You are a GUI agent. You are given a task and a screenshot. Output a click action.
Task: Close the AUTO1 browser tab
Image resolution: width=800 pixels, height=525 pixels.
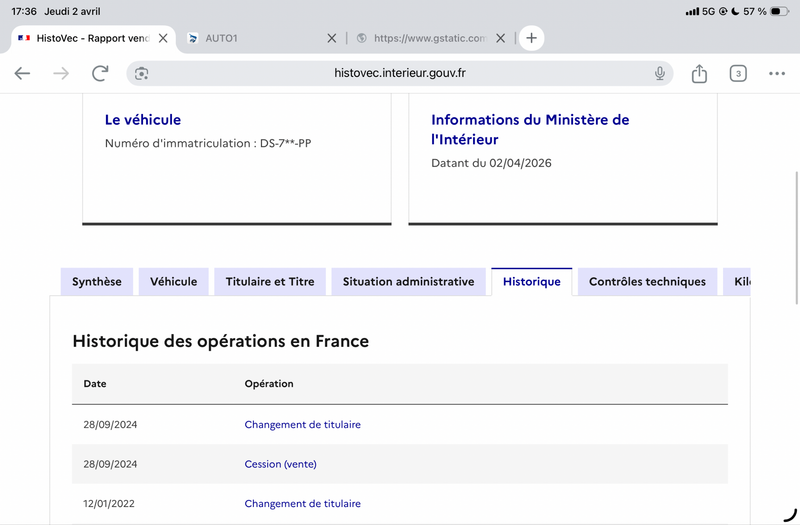332,38
